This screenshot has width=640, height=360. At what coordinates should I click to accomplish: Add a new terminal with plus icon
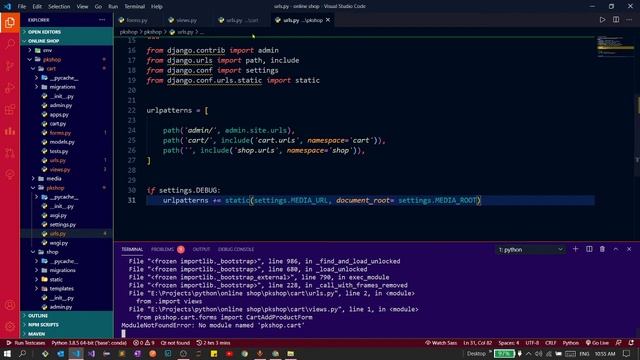(x=576, y=249)
